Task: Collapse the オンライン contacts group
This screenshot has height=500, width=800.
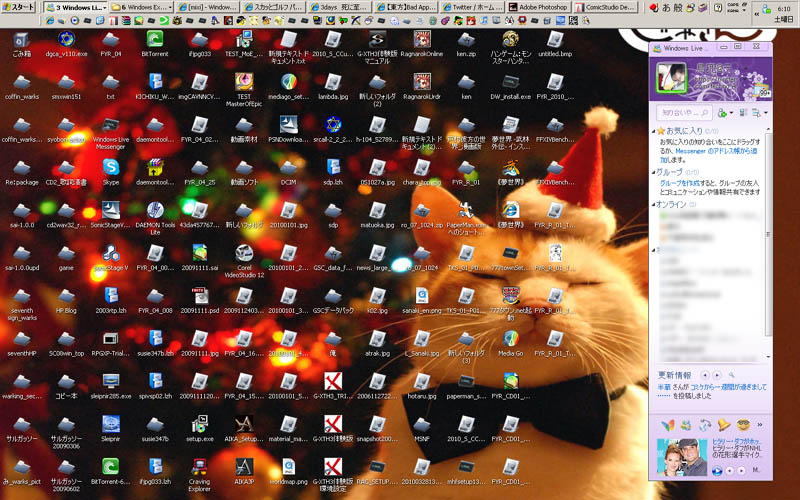Action: 654,205
